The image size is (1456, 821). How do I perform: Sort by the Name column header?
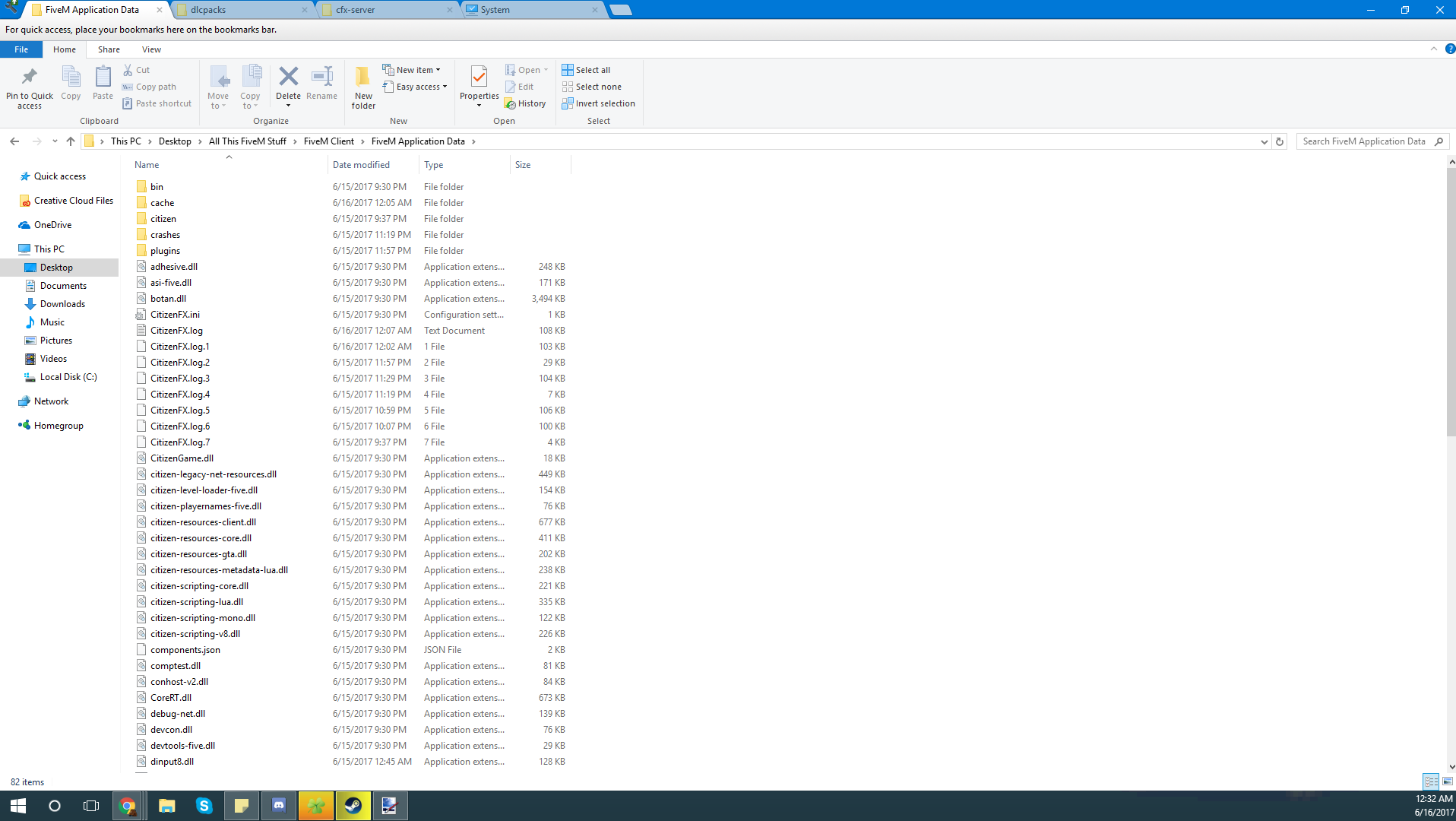228,165
